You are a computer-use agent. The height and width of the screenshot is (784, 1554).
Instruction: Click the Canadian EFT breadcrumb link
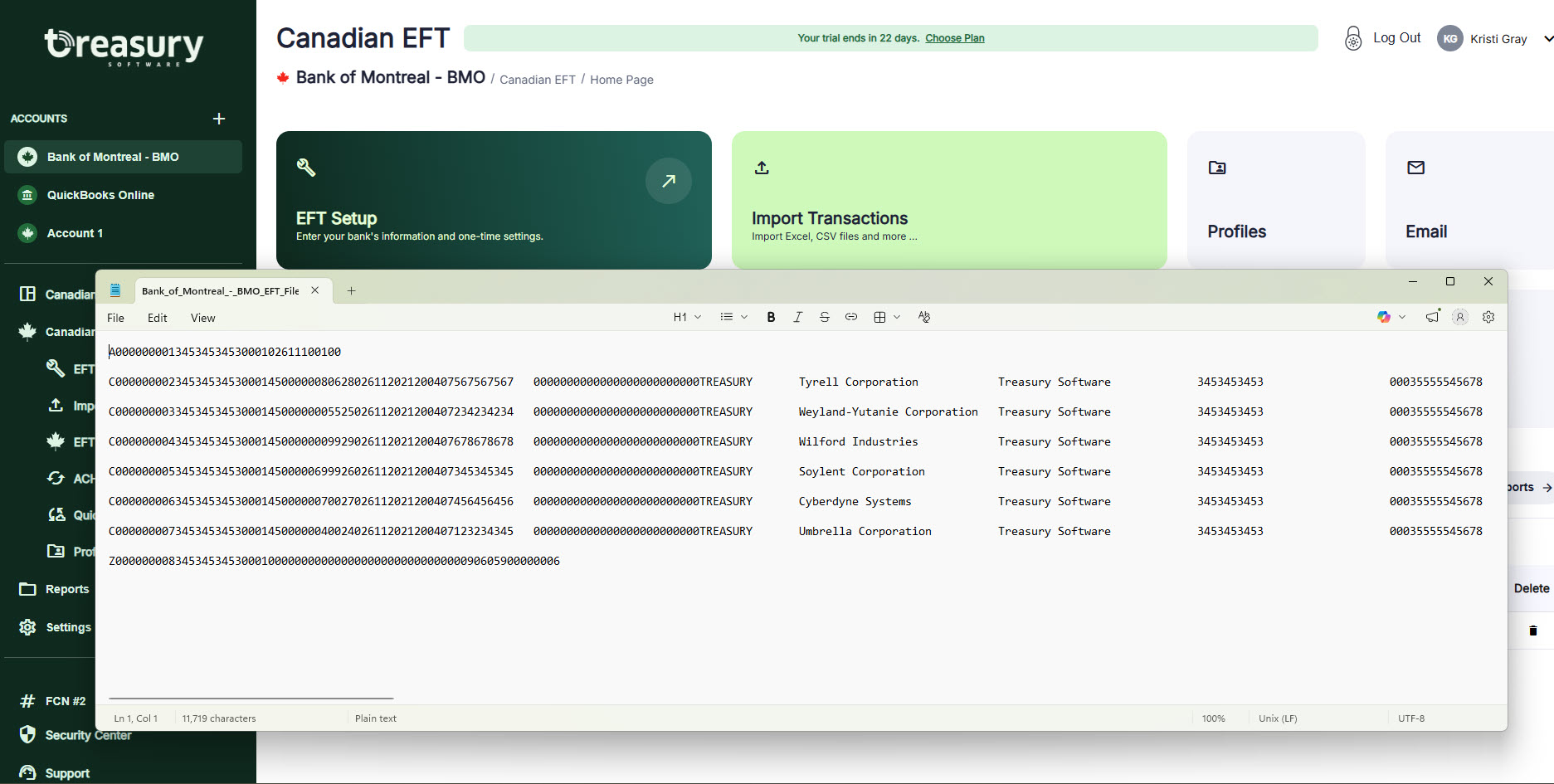[538, 80]
